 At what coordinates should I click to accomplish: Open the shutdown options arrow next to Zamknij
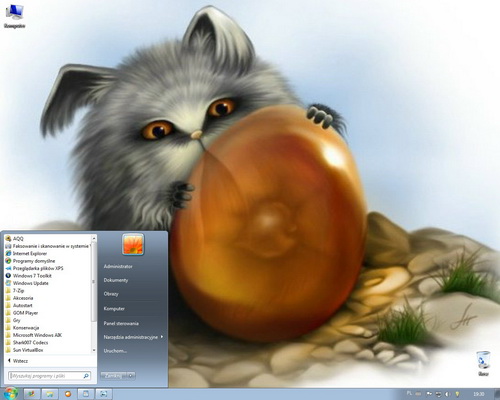coord(131,376)
